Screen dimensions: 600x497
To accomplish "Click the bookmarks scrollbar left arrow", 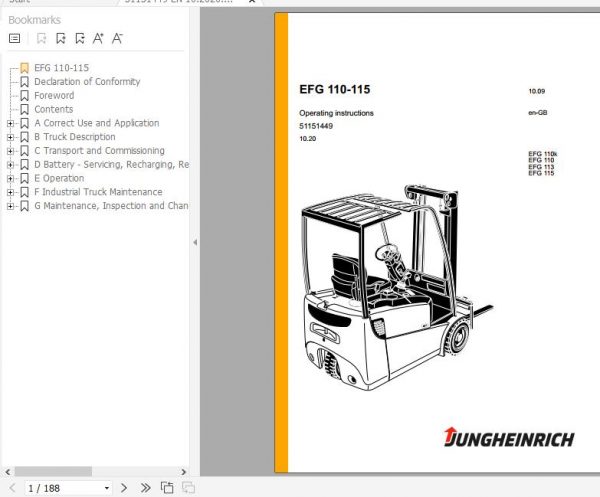I will click(8, 472).
